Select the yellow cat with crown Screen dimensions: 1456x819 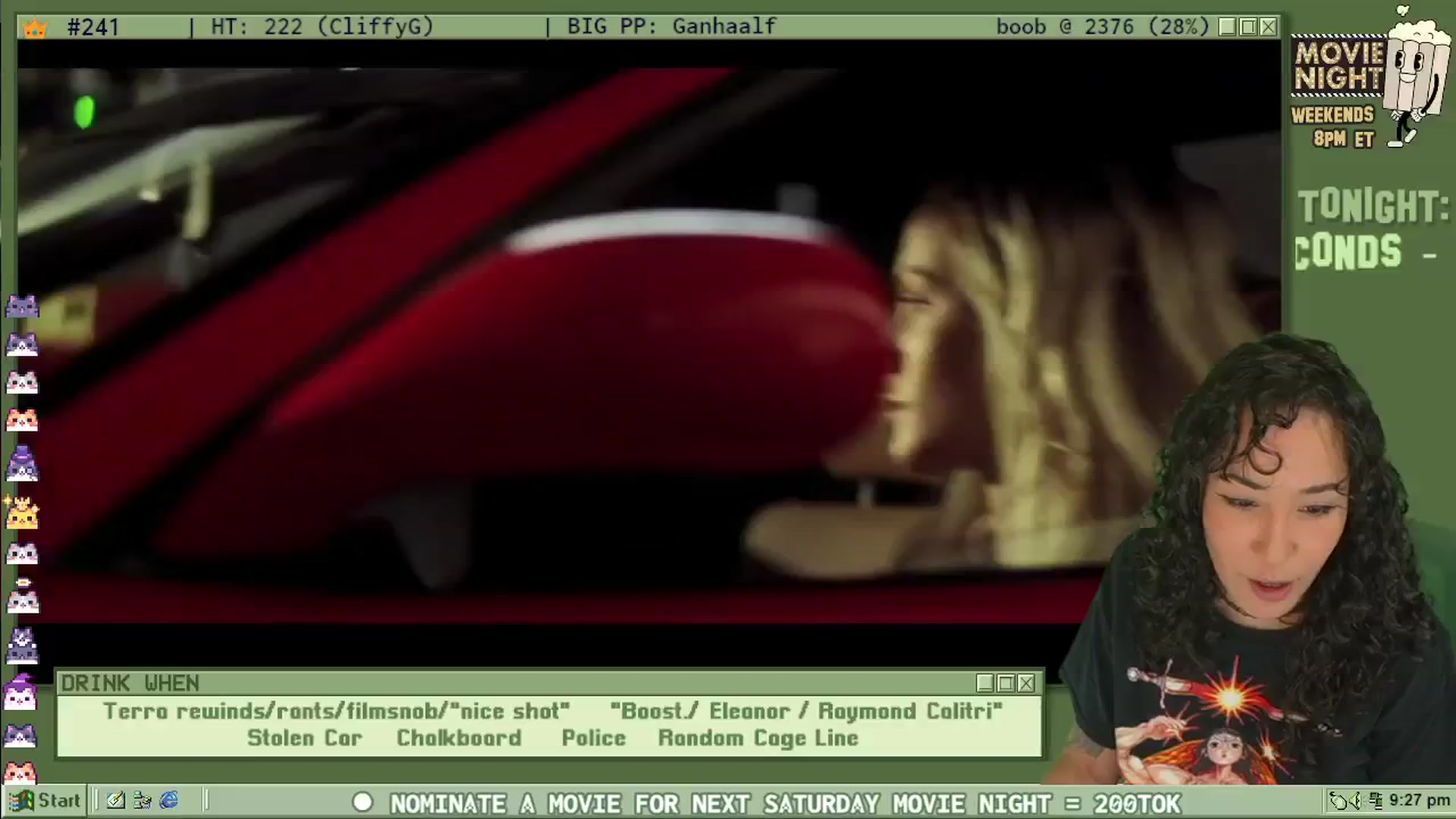point(22,513)
